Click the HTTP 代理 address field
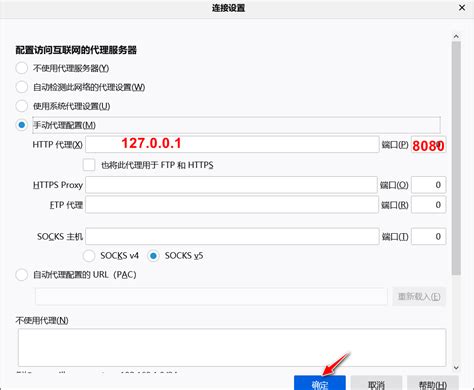The height and width of the screenshot is (390, 474). coord(232,144)
